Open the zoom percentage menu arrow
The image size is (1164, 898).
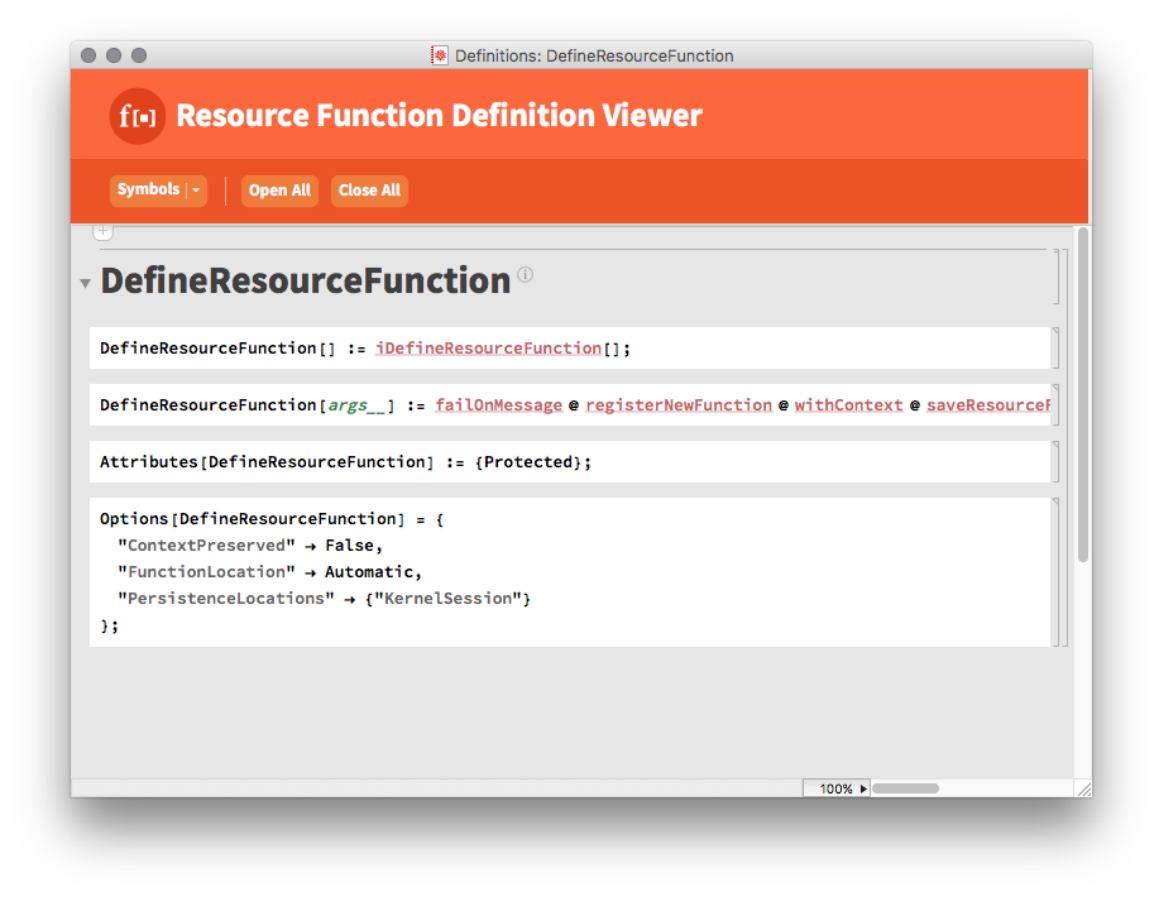click(864, 788)
